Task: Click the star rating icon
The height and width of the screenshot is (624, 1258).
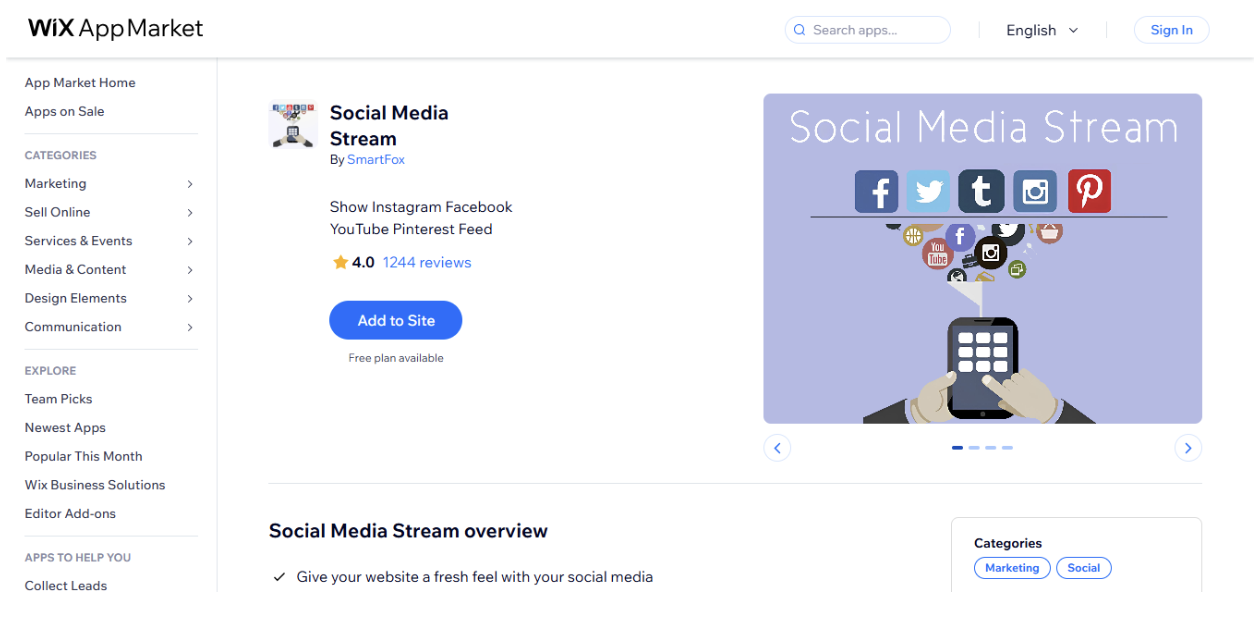Action: pos(340,262)
